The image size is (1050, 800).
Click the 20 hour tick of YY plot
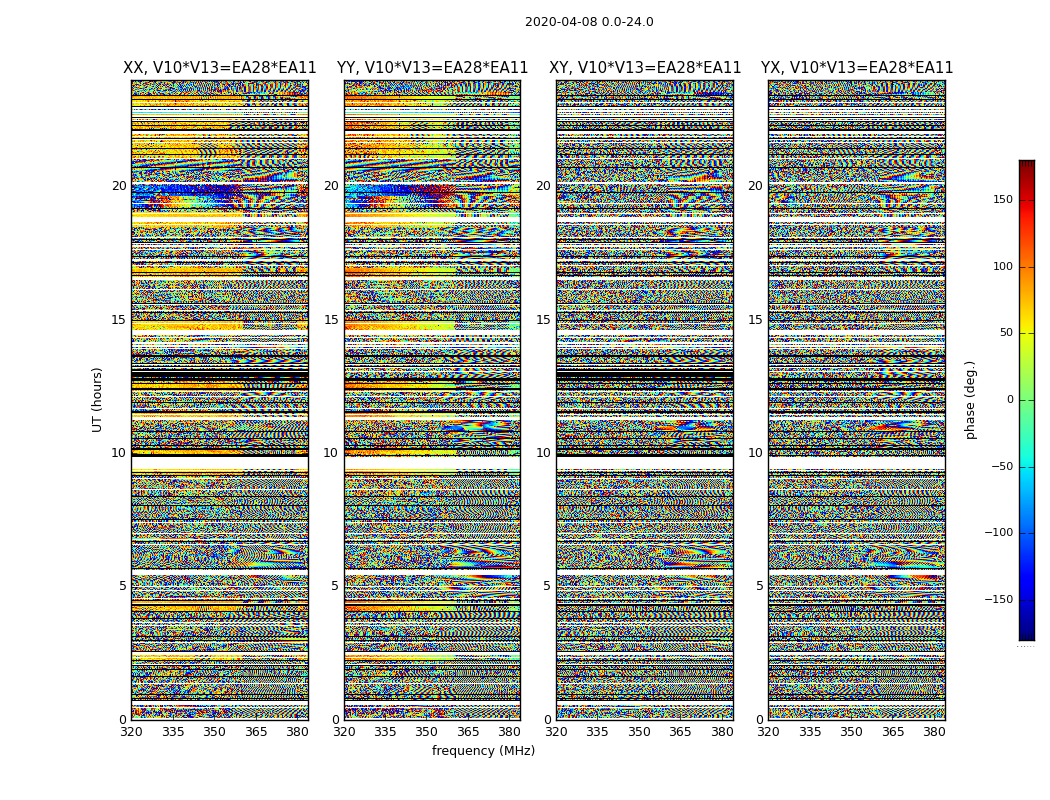pos(331,186)
